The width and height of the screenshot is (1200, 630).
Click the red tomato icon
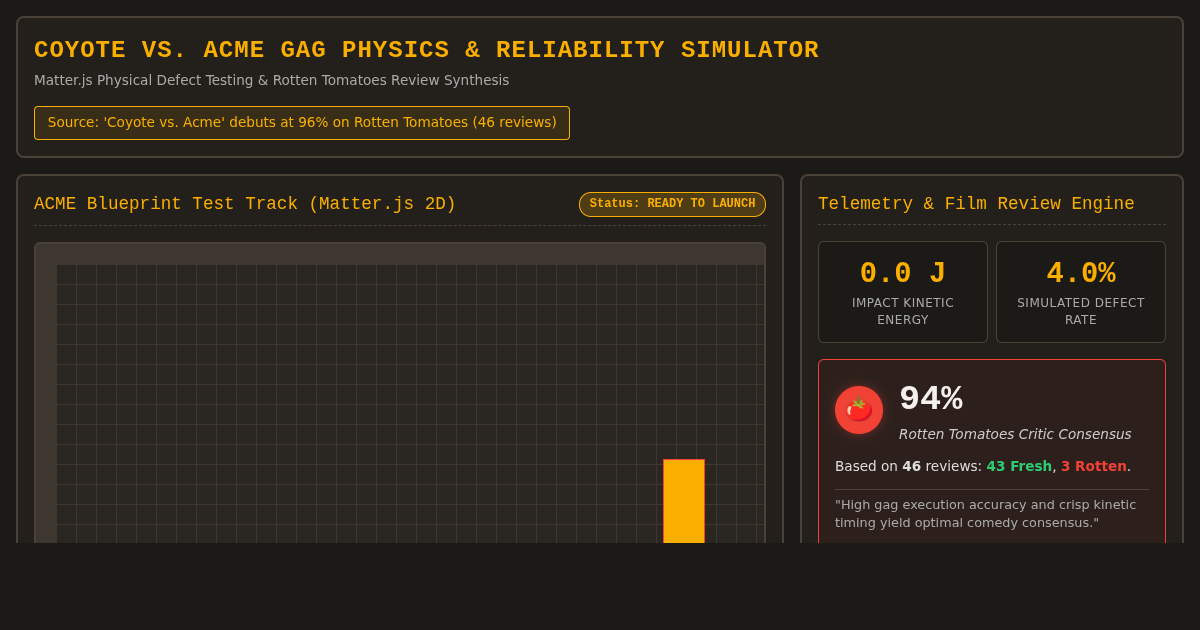point(859,410)
